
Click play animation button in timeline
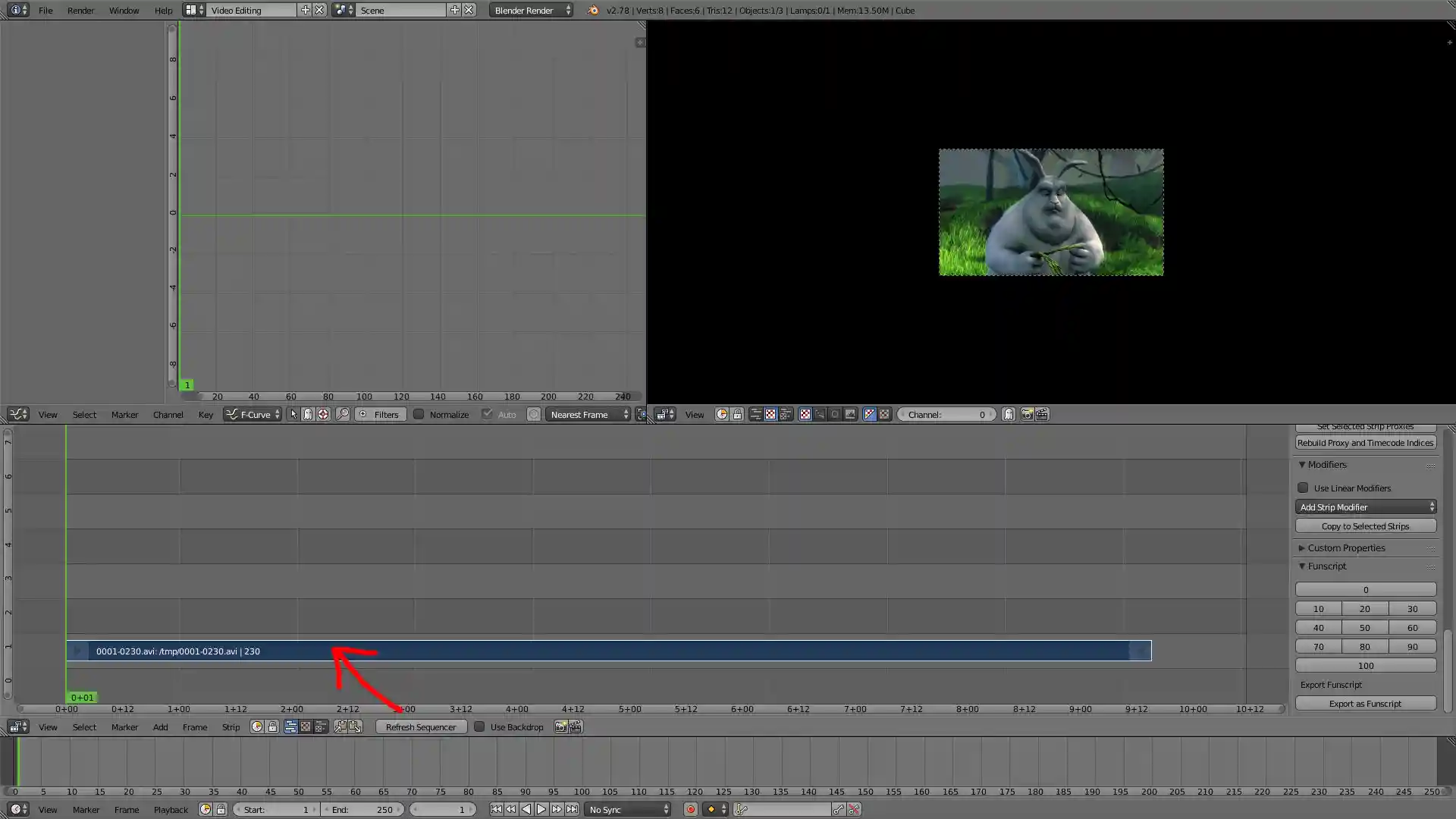point(541,809)
